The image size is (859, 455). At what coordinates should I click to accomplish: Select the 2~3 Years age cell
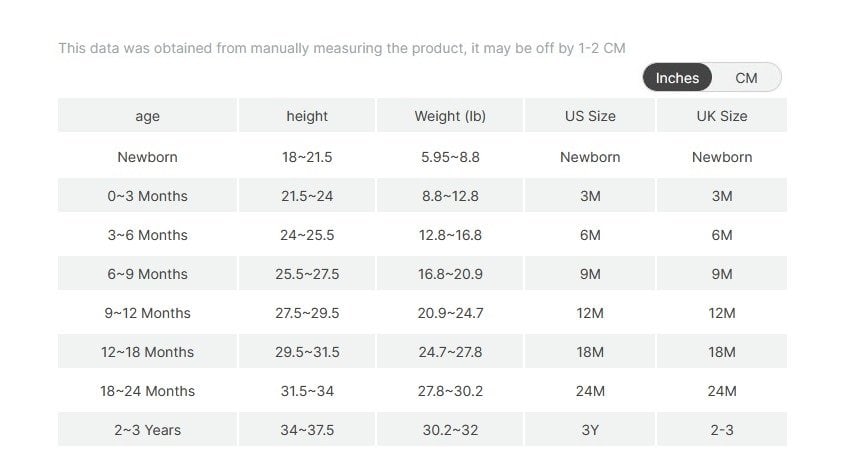pyautogui.click(x=147, y=430)
